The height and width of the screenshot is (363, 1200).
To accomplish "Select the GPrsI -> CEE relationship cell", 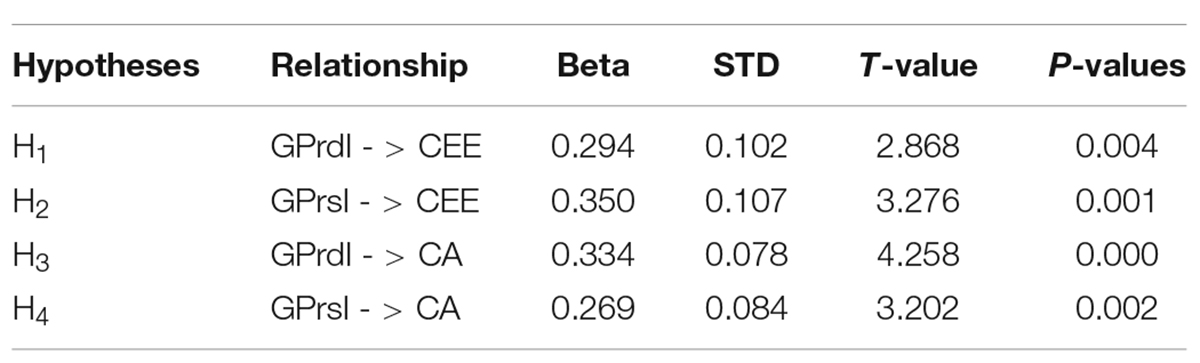I will 375,201.
